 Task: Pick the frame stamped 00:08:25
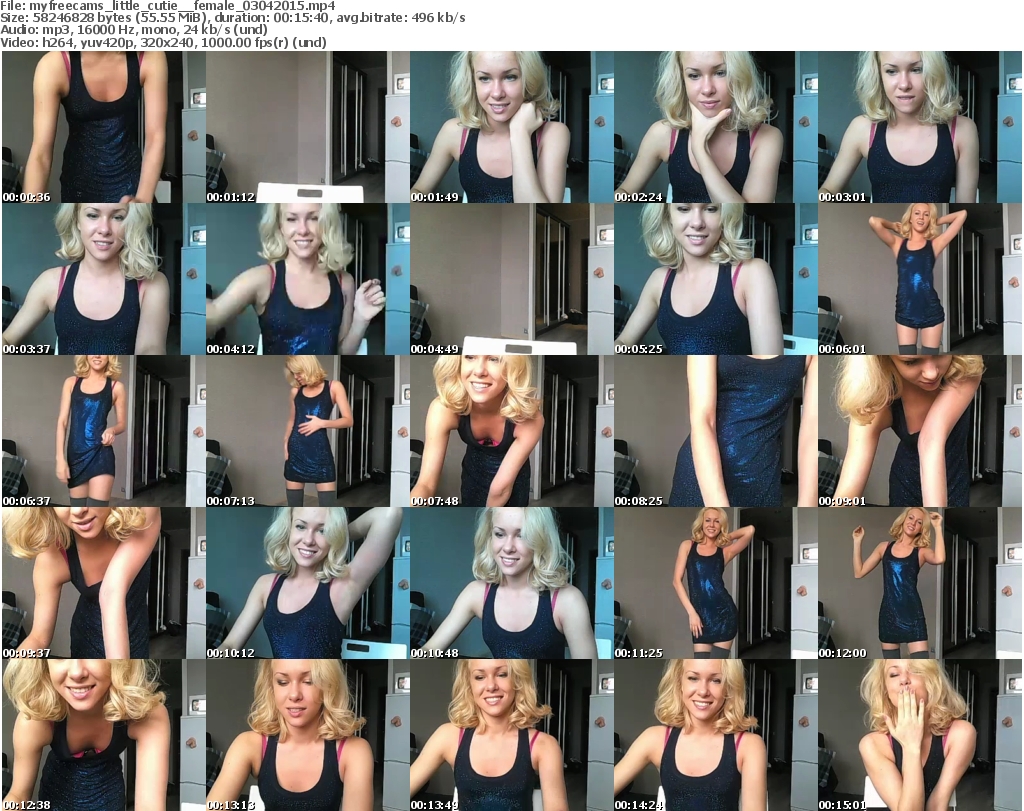click(715, 432)
